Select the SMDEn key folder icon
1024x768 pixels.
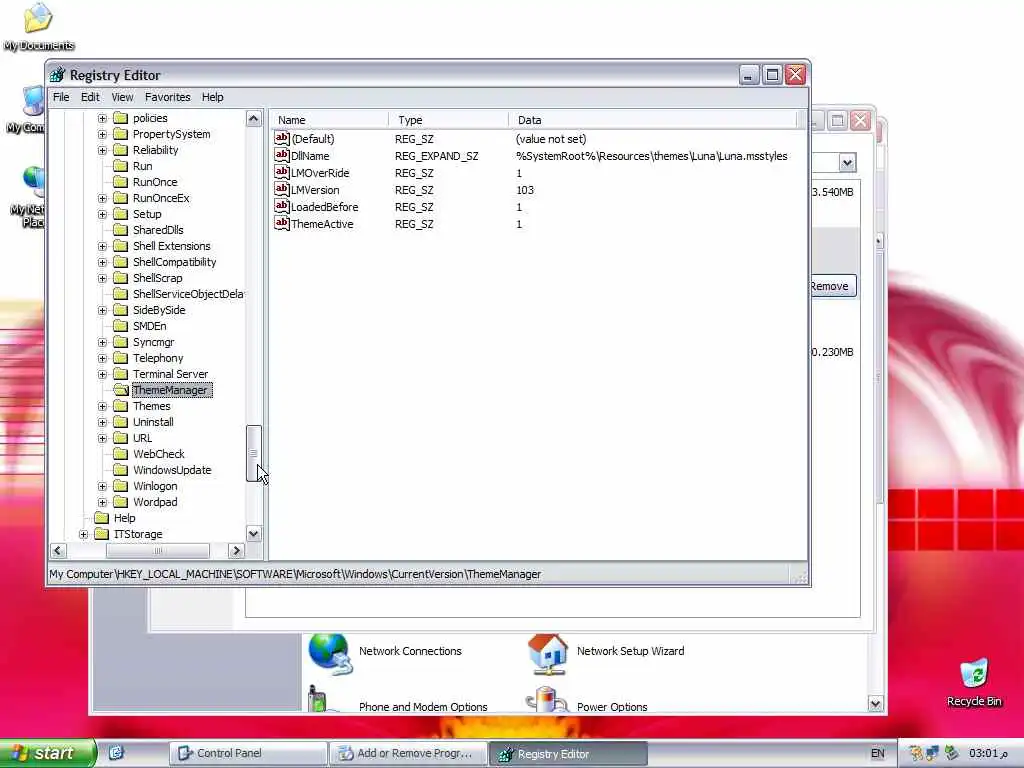click(x=120, y=326)
